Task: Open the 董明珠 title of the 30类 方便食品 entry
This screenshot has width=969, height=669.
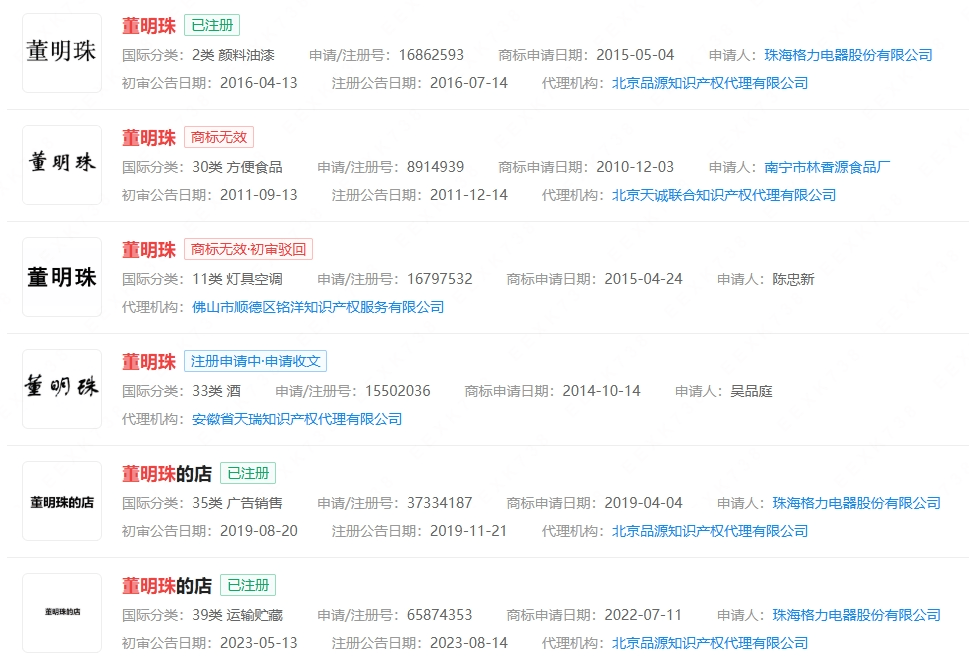Action: 149,138
